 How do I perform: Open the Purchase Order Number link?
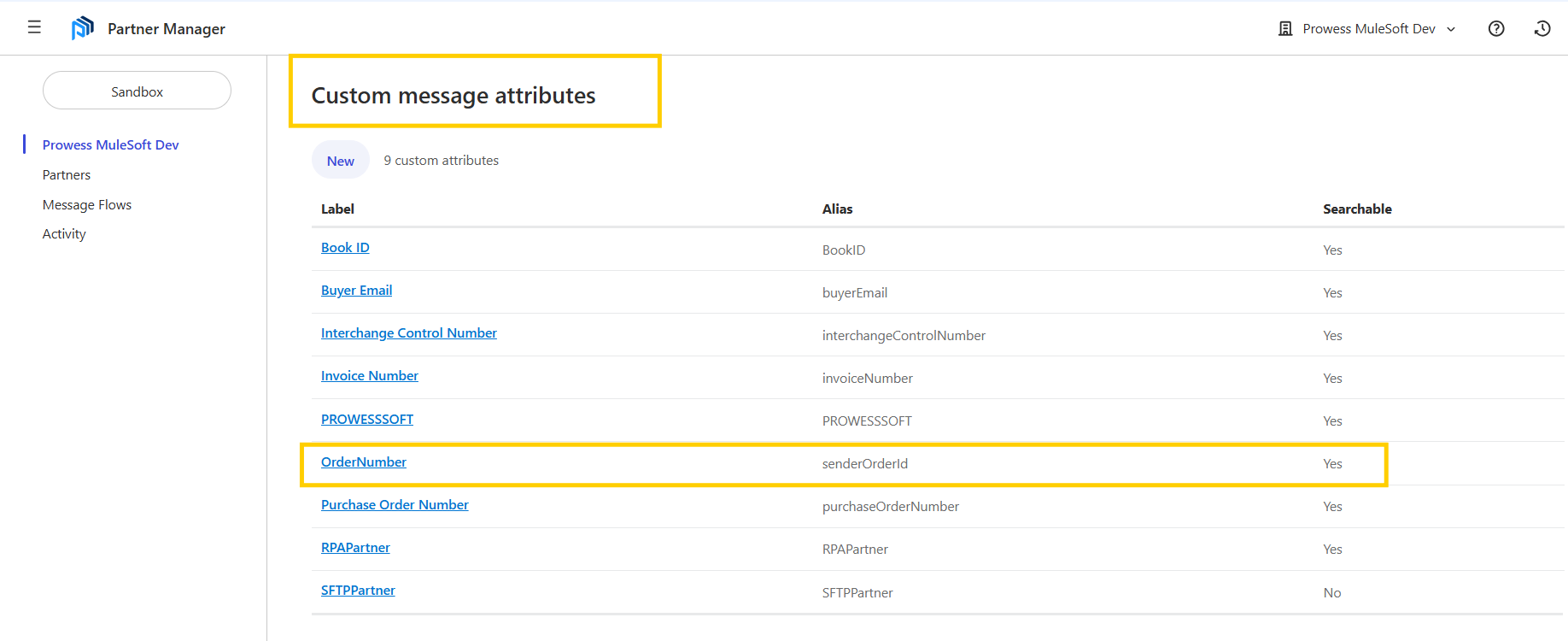pos(395,504)
